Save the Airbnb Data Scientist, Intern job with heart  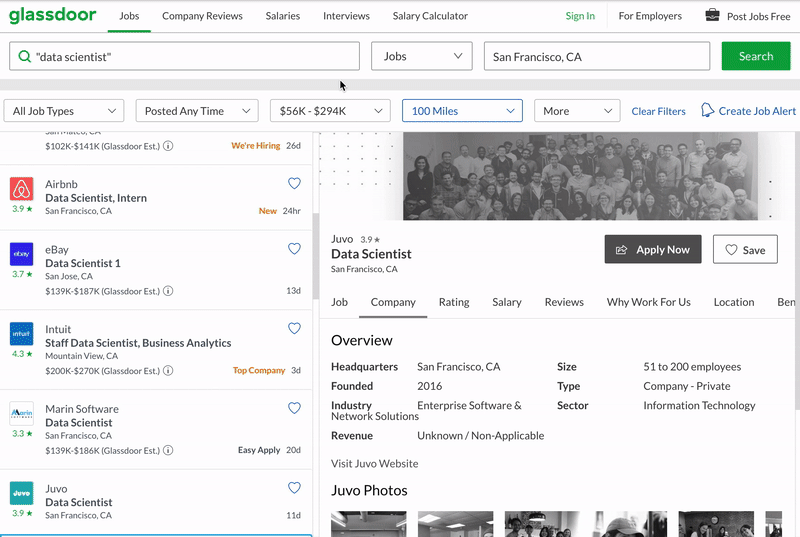294,183
